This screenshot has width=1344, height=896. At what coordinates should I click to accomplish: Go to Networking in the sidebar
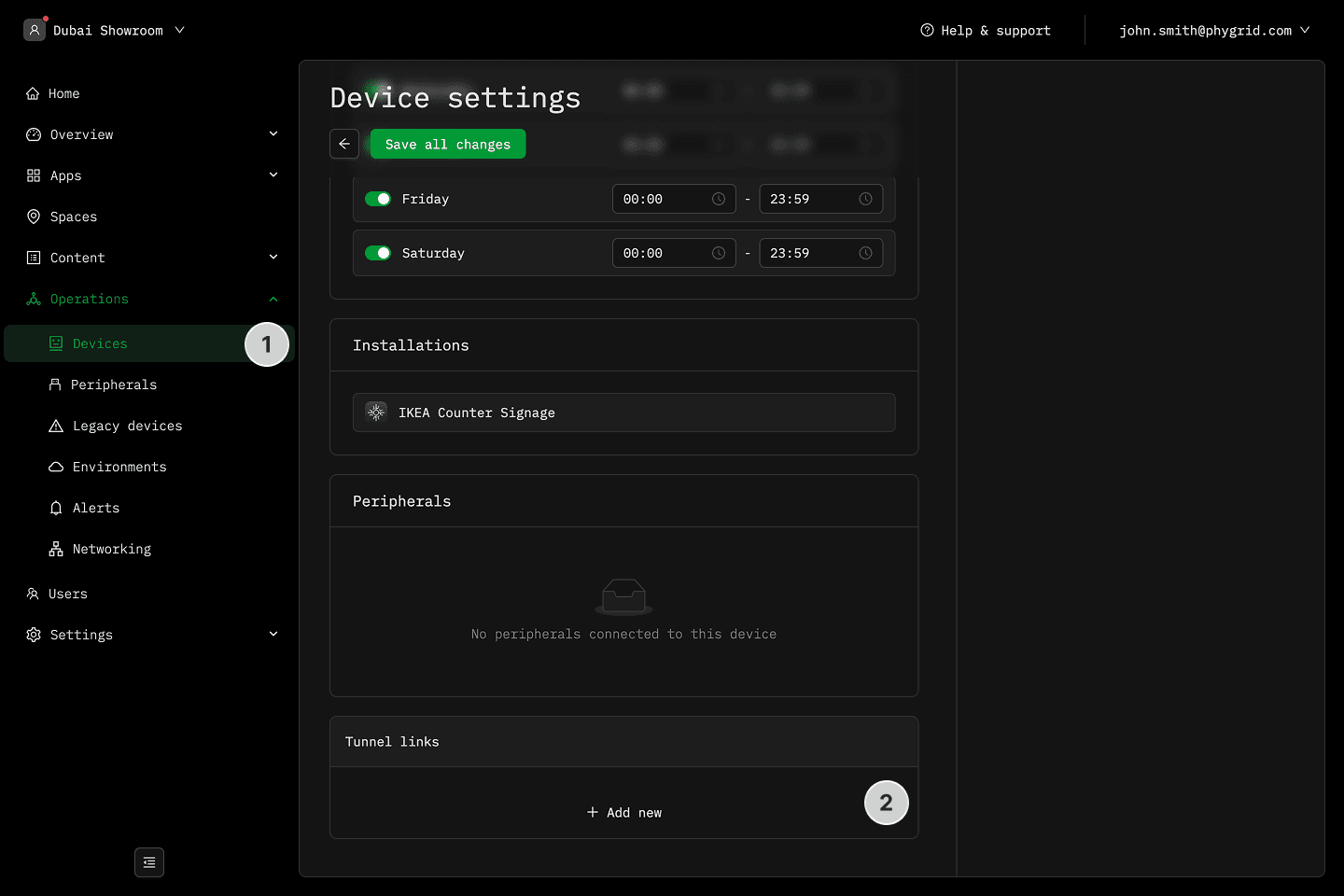(x=112, y=549)
